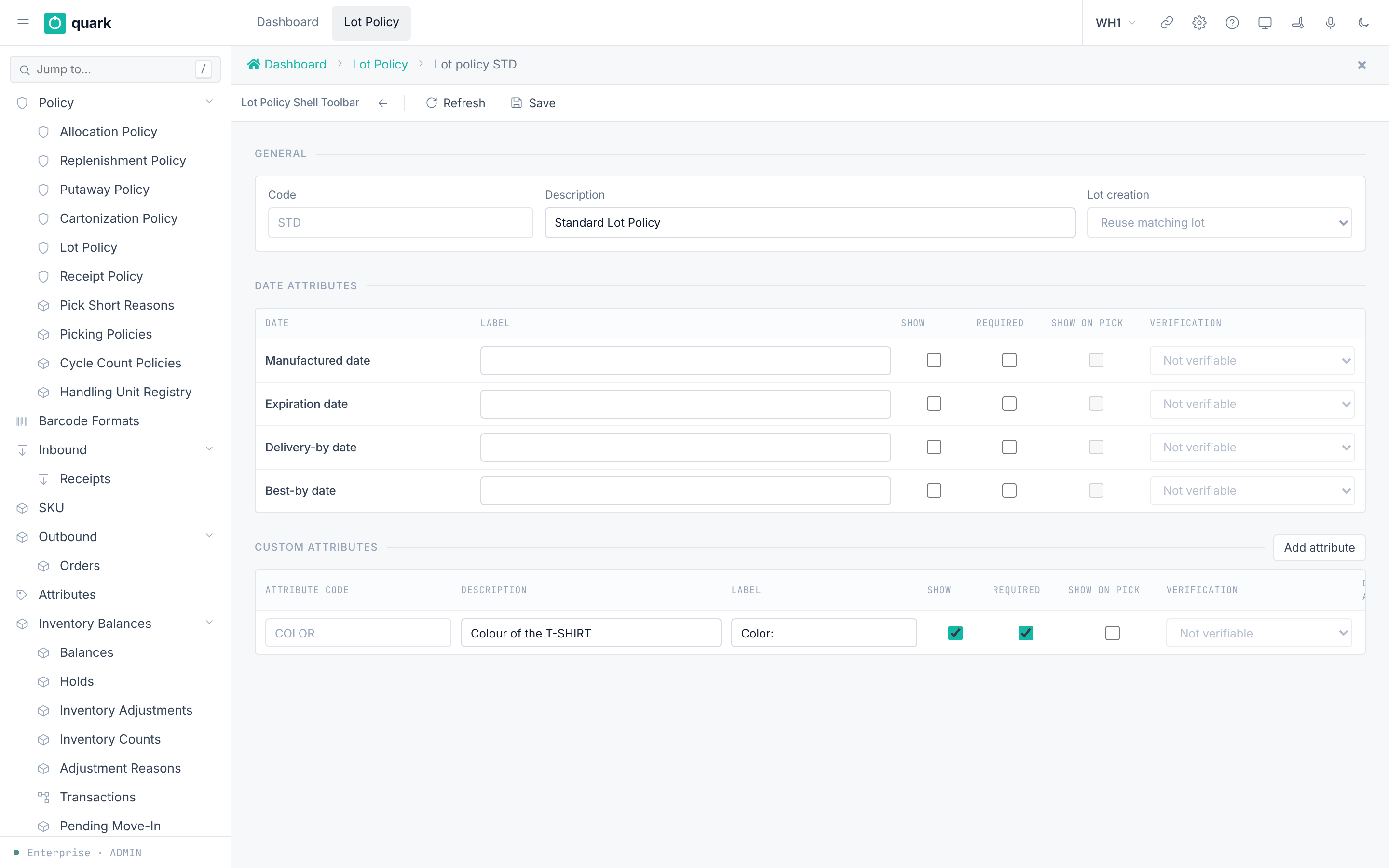The width and height of the screenshot is (1389, 868).
Task: Click the forklift icon in header
Action: pos(1297,23)
